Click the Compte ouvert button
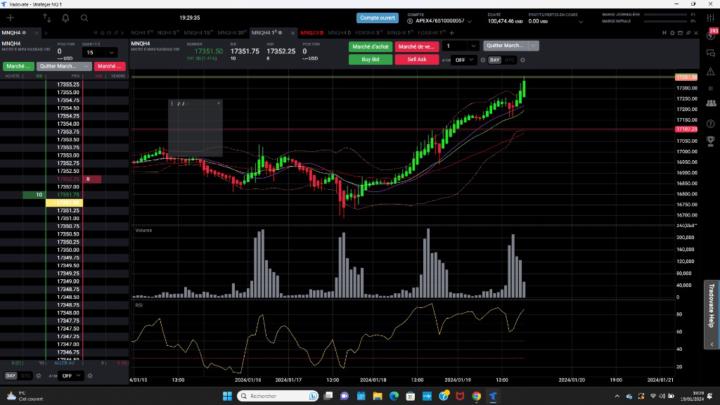The height and width of the screenshot is (405, 720). pos(377,18)
